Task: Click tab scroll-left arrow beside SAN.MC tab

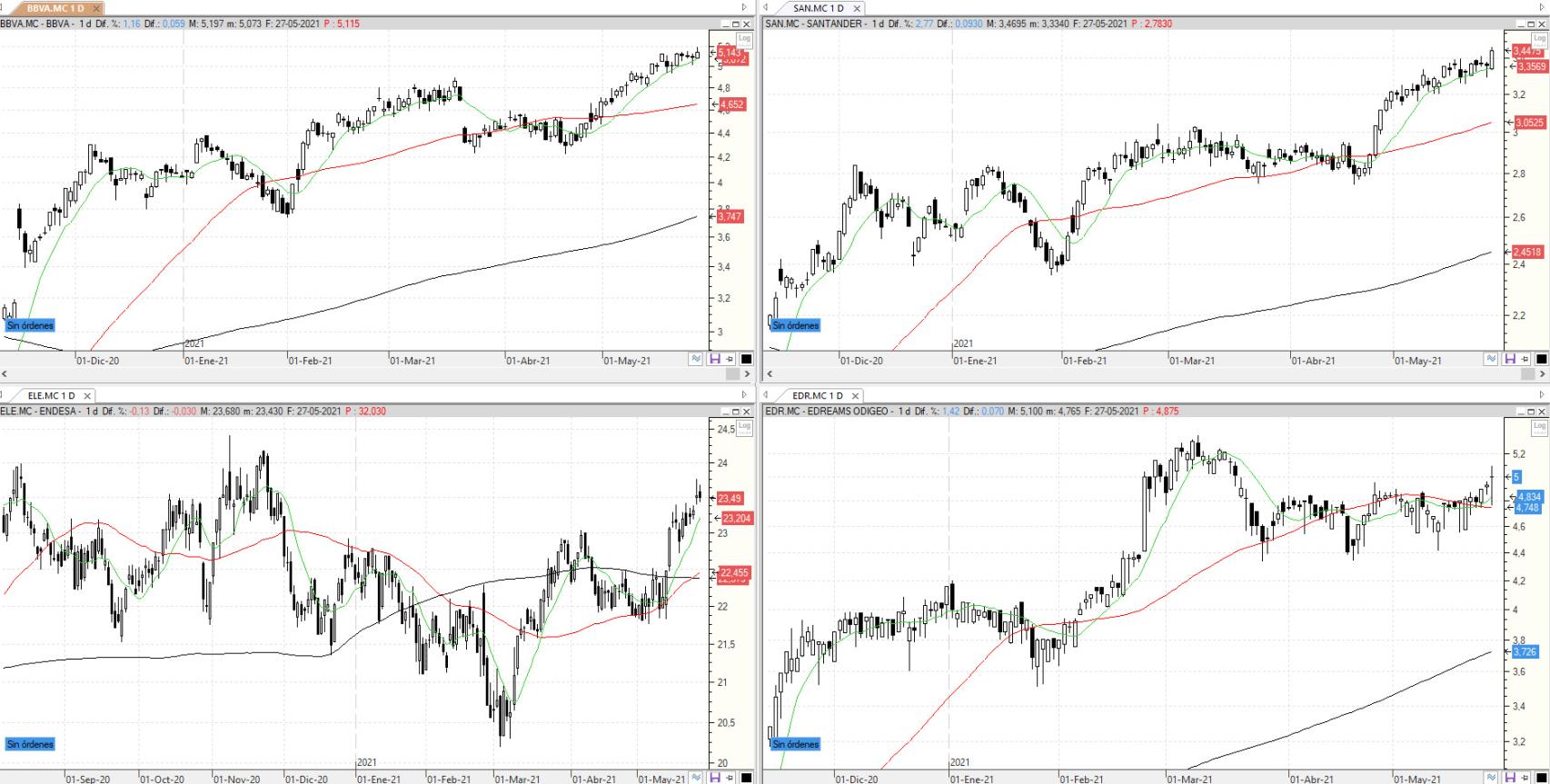Action: click(767, 8)
